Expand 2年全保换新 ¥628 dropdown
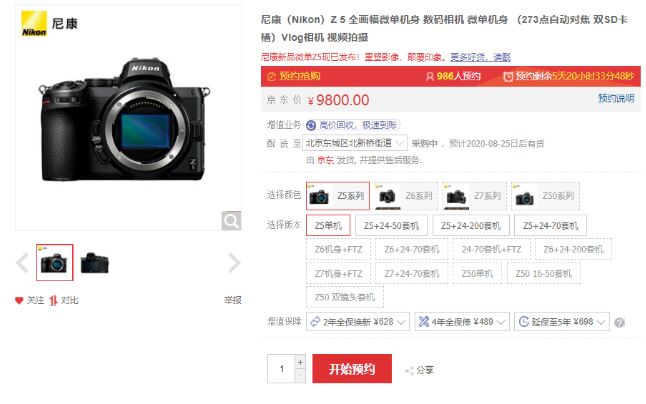 tap(358, 322)
